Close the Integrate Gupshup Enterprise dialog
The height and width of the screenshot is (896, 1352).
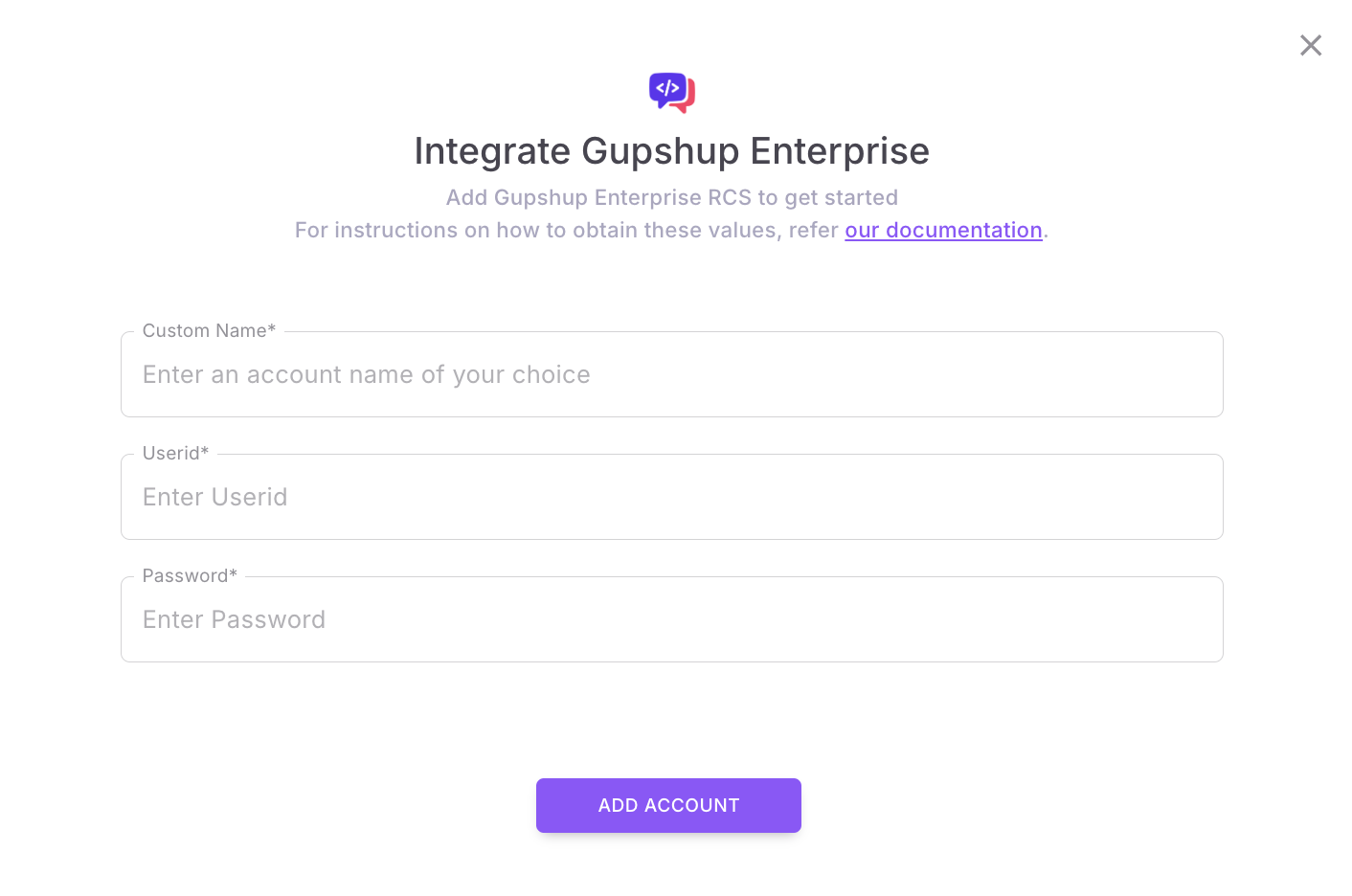point(1310,45)
